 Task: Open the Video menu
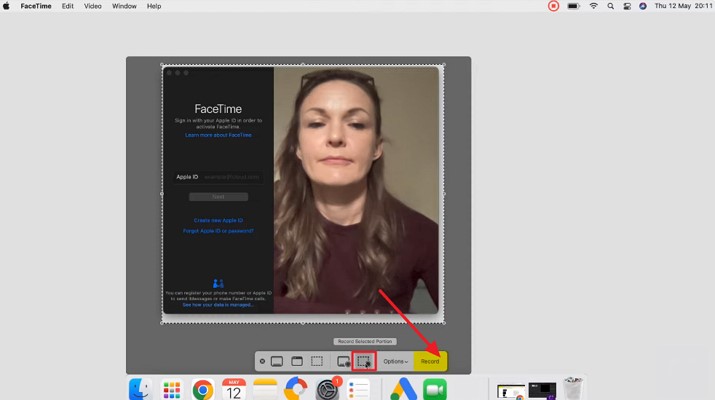pos(93,6)
